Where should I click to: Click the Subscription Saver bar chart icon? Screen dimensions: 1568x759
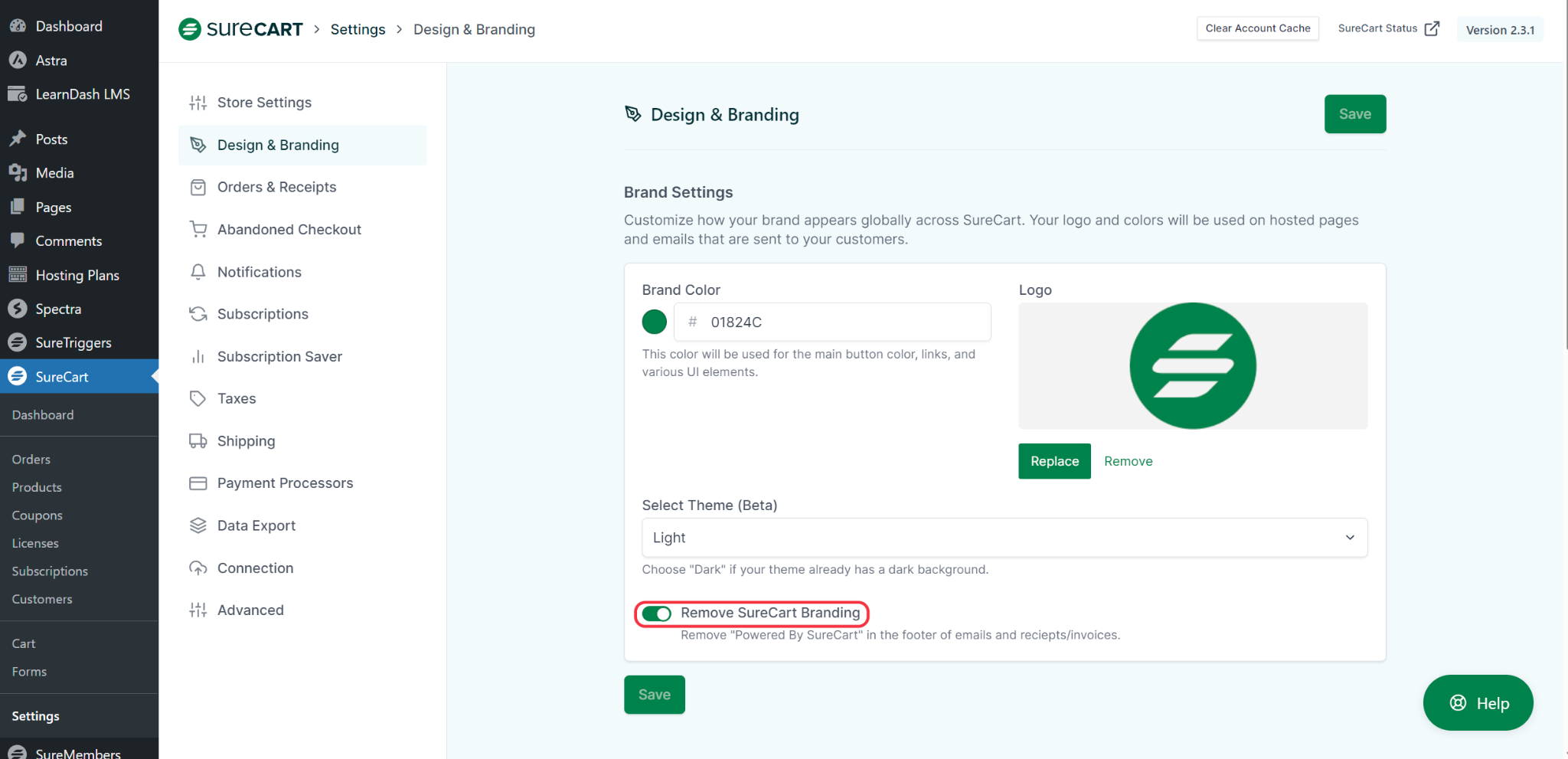[x=198, y=356]
